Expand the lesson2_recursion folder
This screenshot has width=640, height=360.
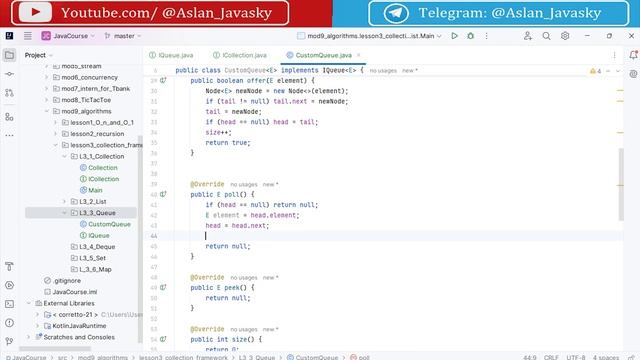56,133
